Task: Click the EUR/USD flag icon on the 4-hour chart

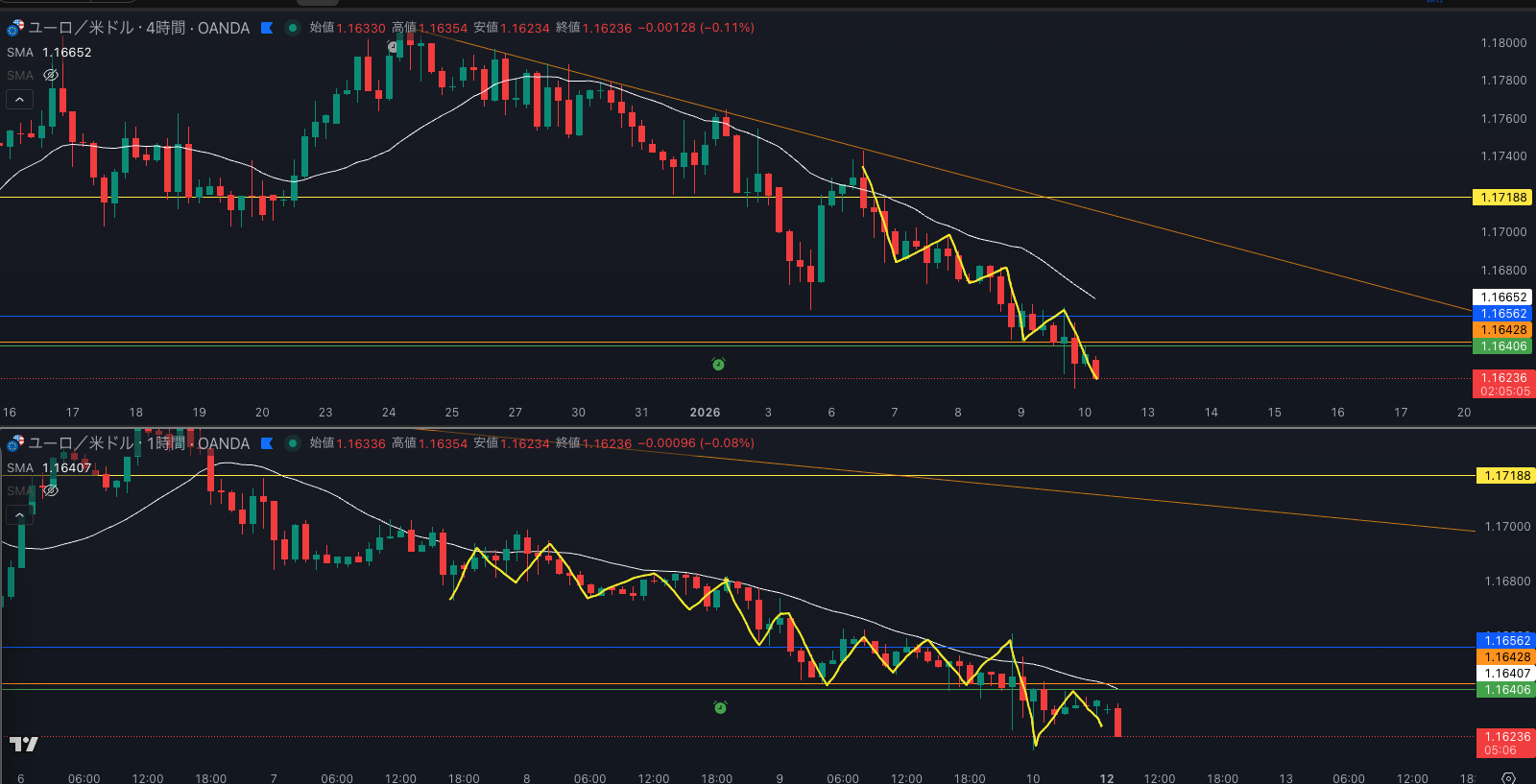Action: (15, 28)
